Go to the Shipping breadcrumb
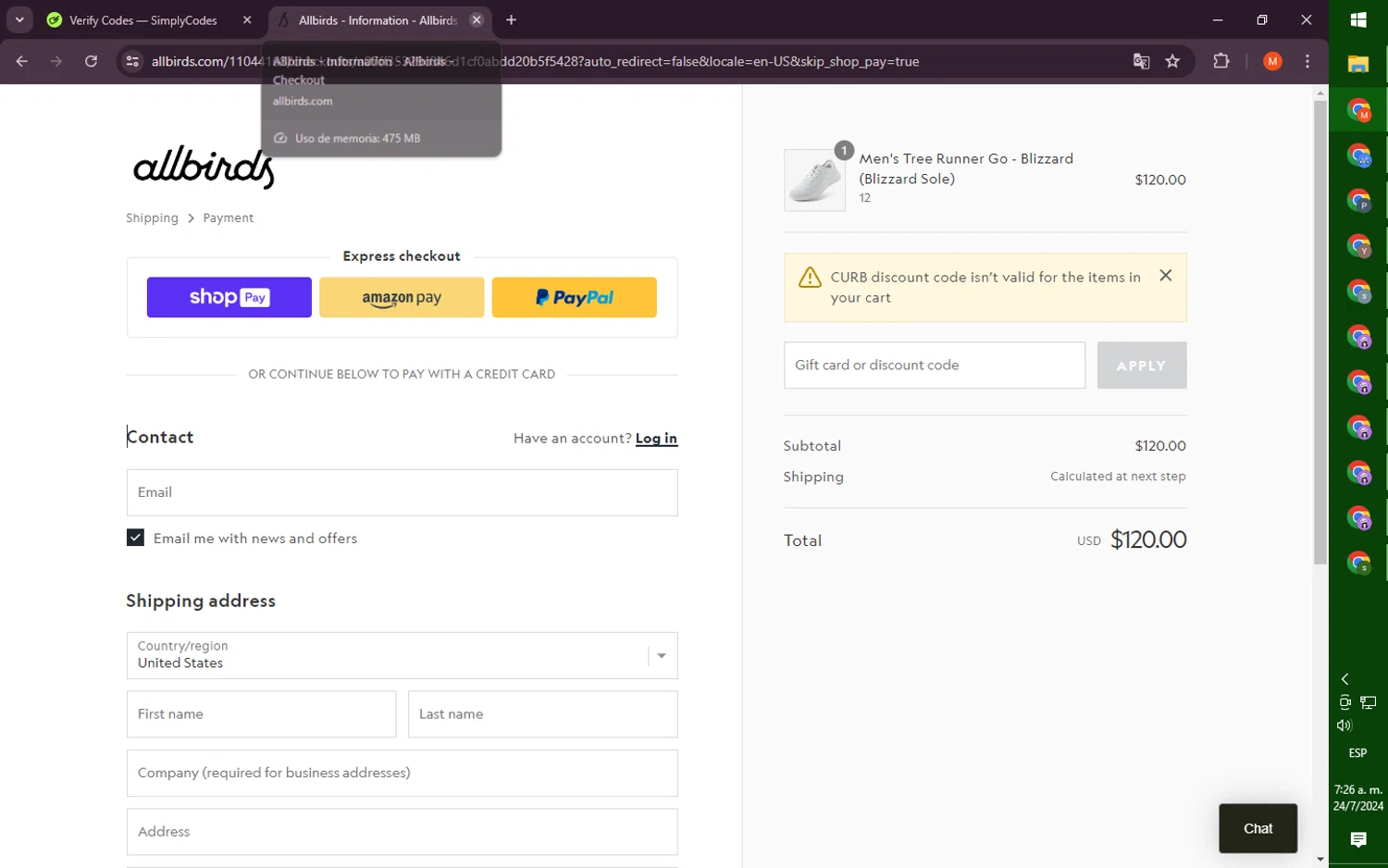 (x=152, y=218)
